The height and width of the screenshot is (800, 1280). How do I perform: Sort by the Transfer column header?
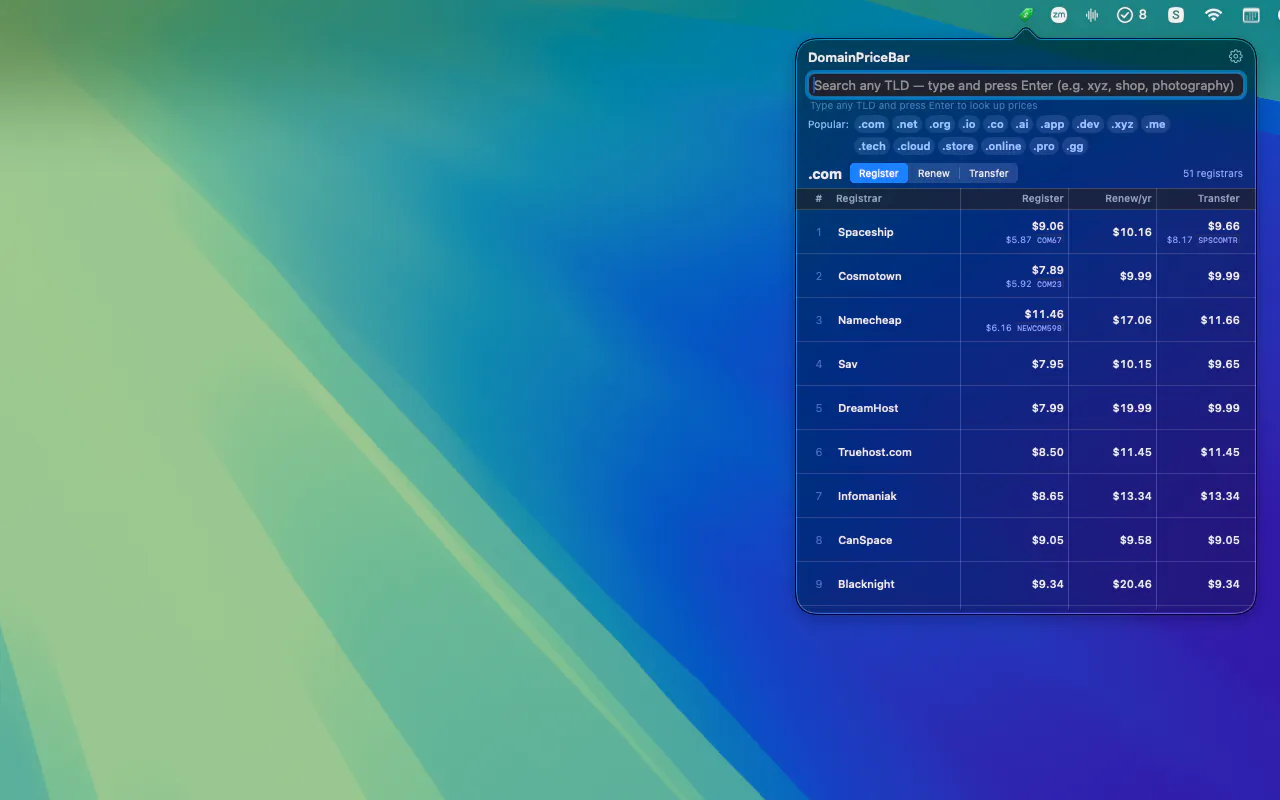1219,198
